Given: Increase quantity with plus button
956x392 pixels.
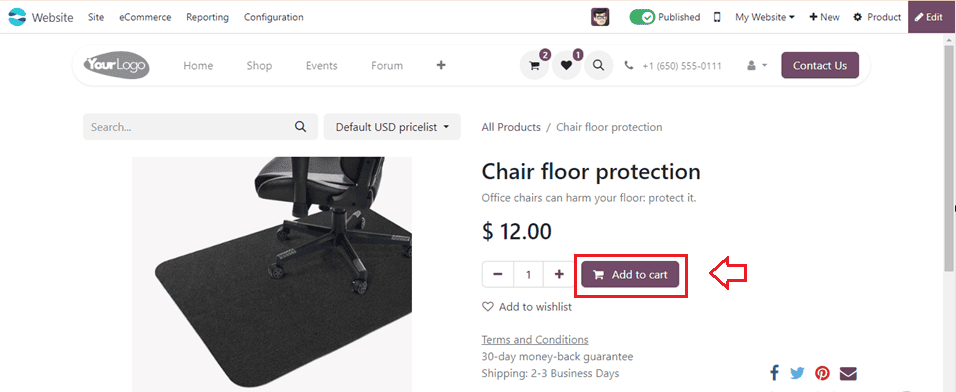Looking at the screenshot, I should click(x=559, y=274).
